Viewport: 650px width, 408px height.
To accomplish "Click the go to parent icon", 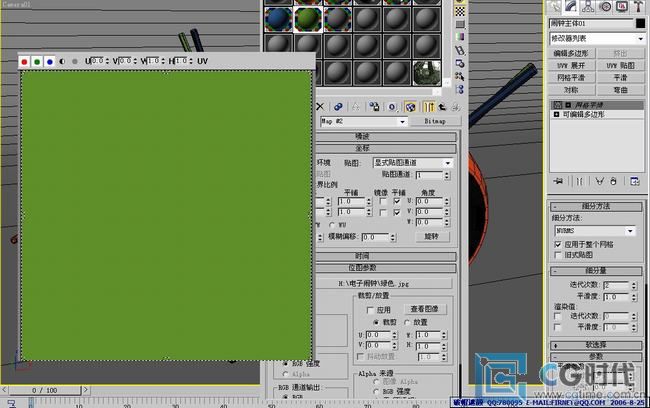I will (x=442, y=107).
